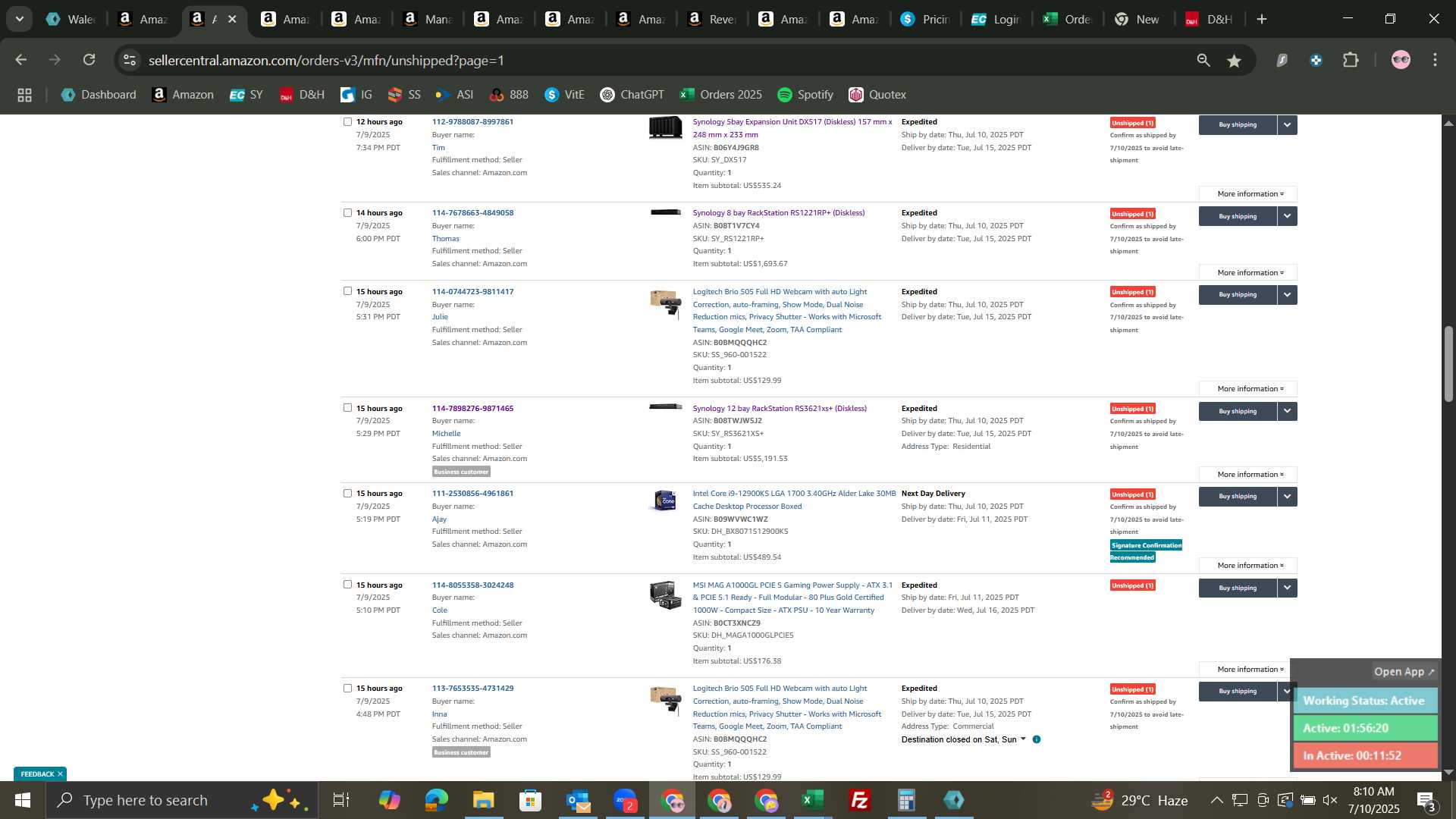Open D&H bookmark

pyautogui.click(x=302, y=95)
